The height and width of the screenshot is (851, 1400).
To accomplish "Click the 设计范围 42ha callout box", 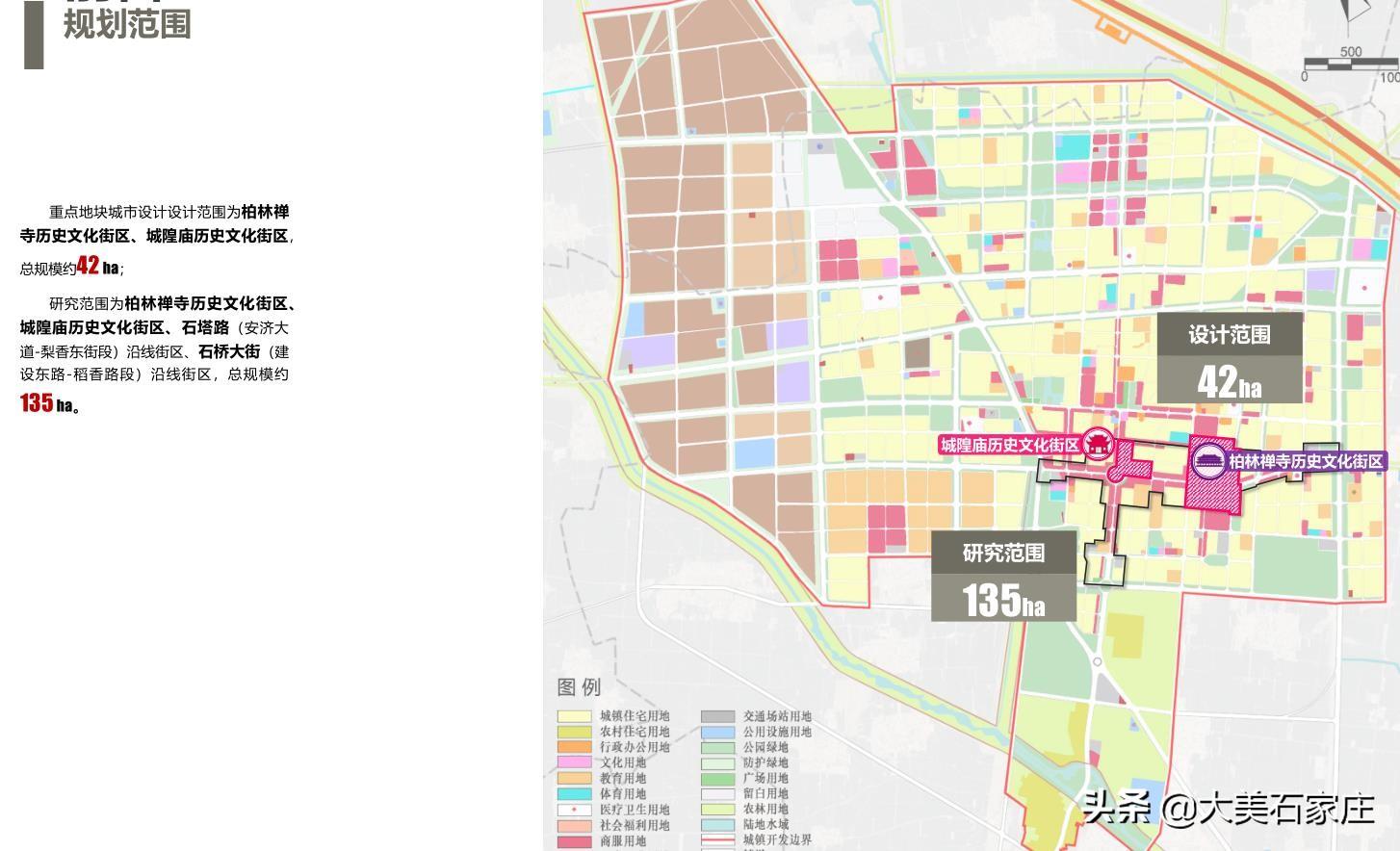I will [1230, 357].
